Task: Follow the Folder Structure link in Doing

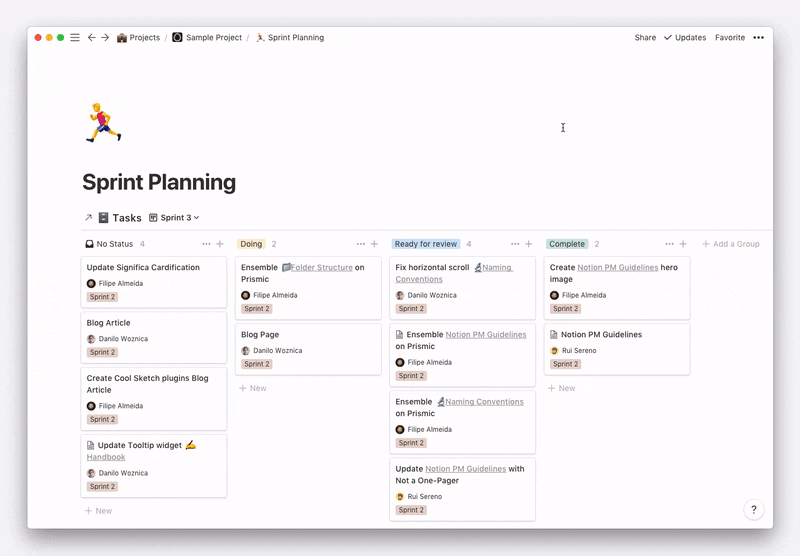Action: click(321, 267)
